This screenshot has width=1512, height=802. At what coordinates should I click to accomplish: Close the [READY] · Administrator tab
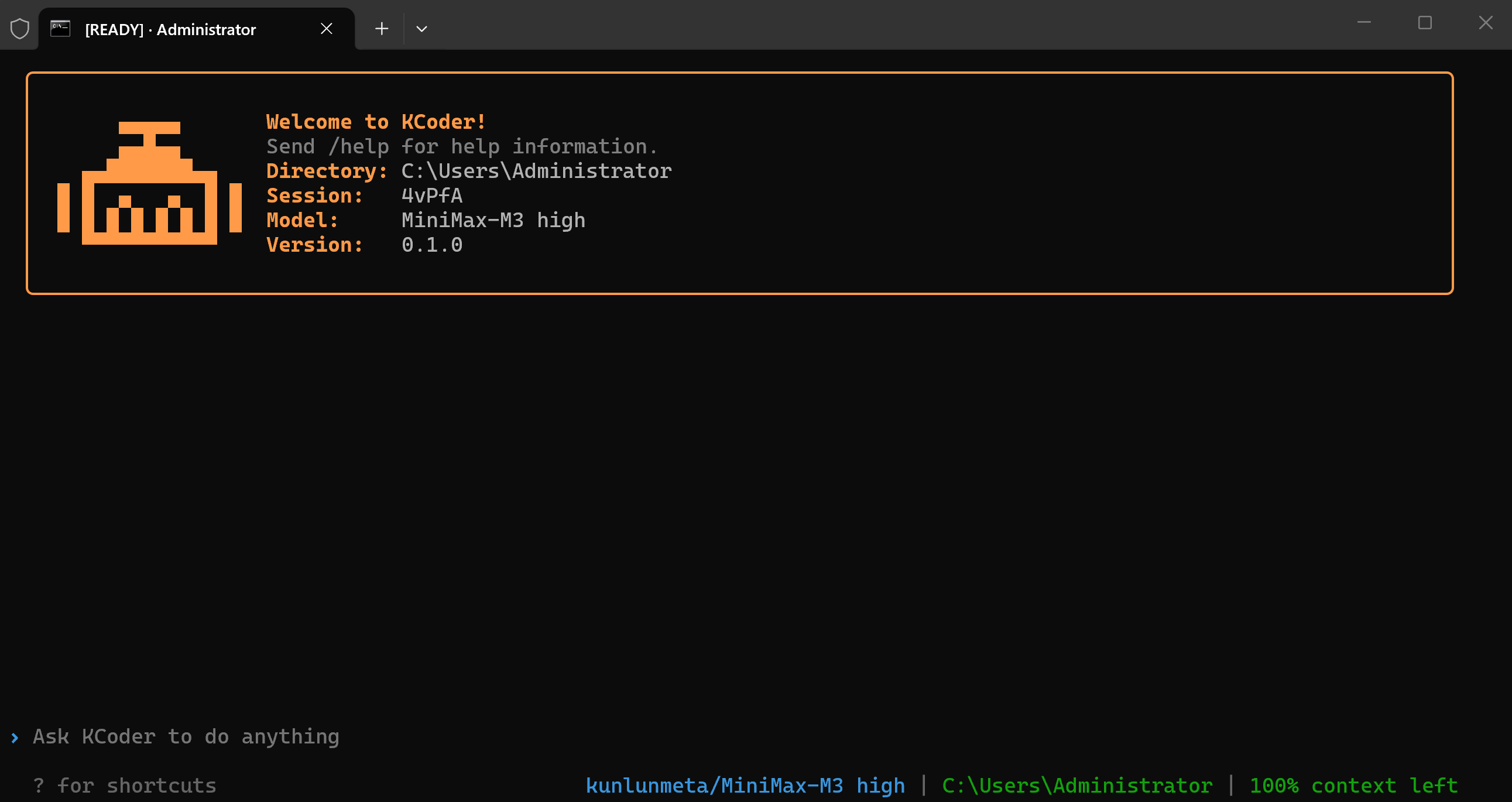point(327,29)
